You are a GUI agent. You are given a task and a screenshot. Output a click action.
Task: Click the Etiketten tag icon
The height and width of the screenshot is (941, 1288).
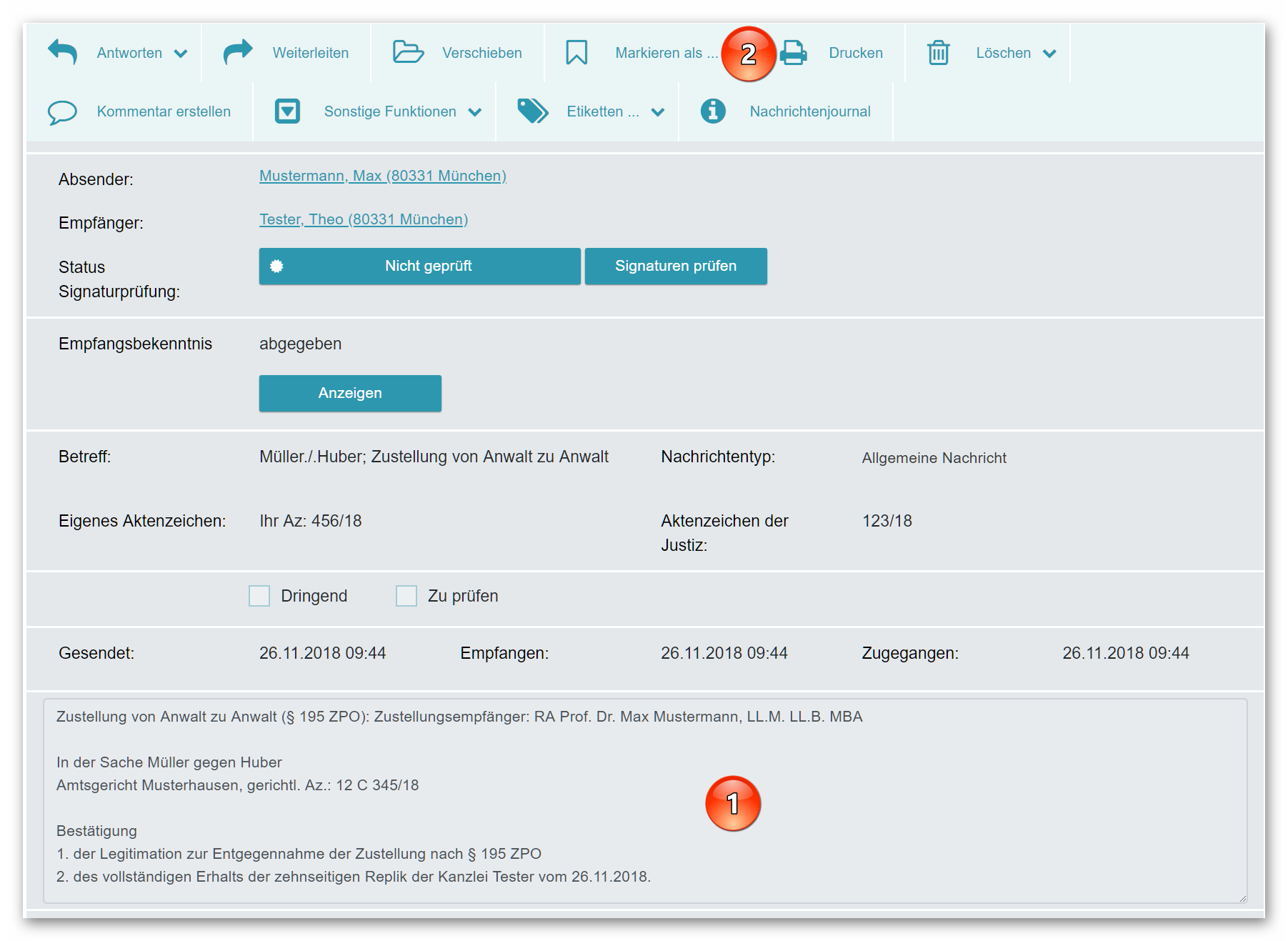click(x=532, y=111)
